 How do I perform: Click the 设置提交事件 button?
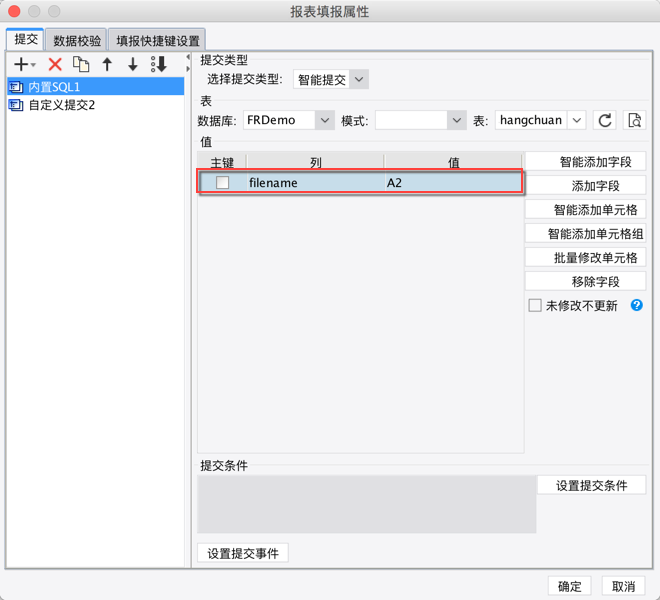tap(243, 553)
